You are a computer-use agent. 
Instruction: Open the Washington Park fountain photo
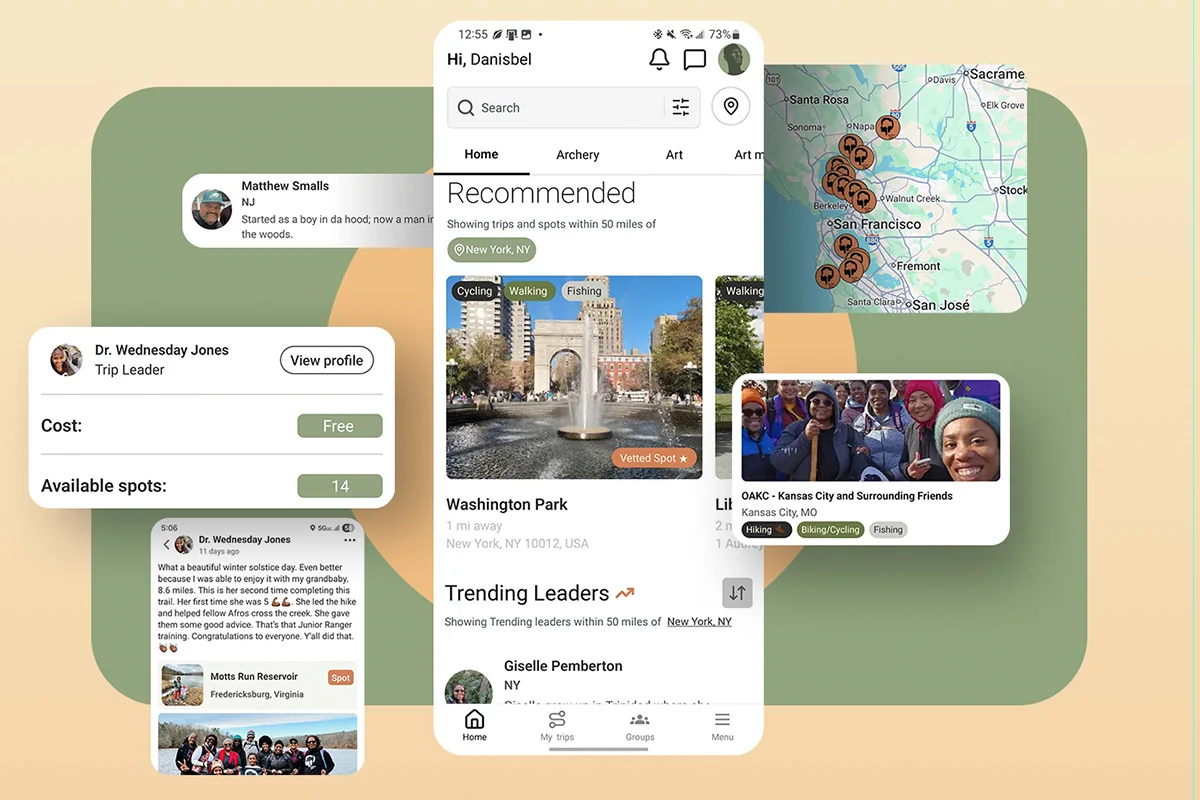click(574, 377)
